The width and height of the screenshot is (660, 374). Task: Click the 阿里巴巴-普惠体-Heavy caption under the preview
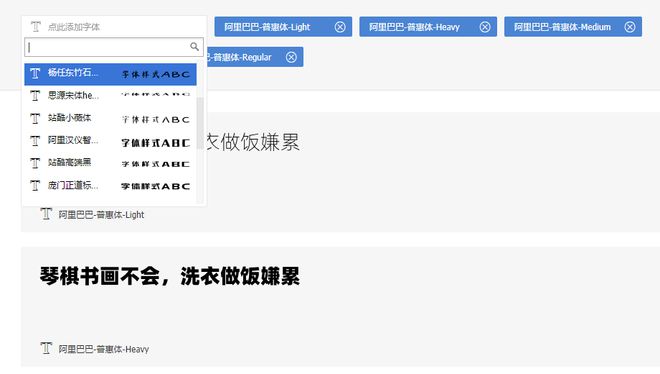point(104,349)
